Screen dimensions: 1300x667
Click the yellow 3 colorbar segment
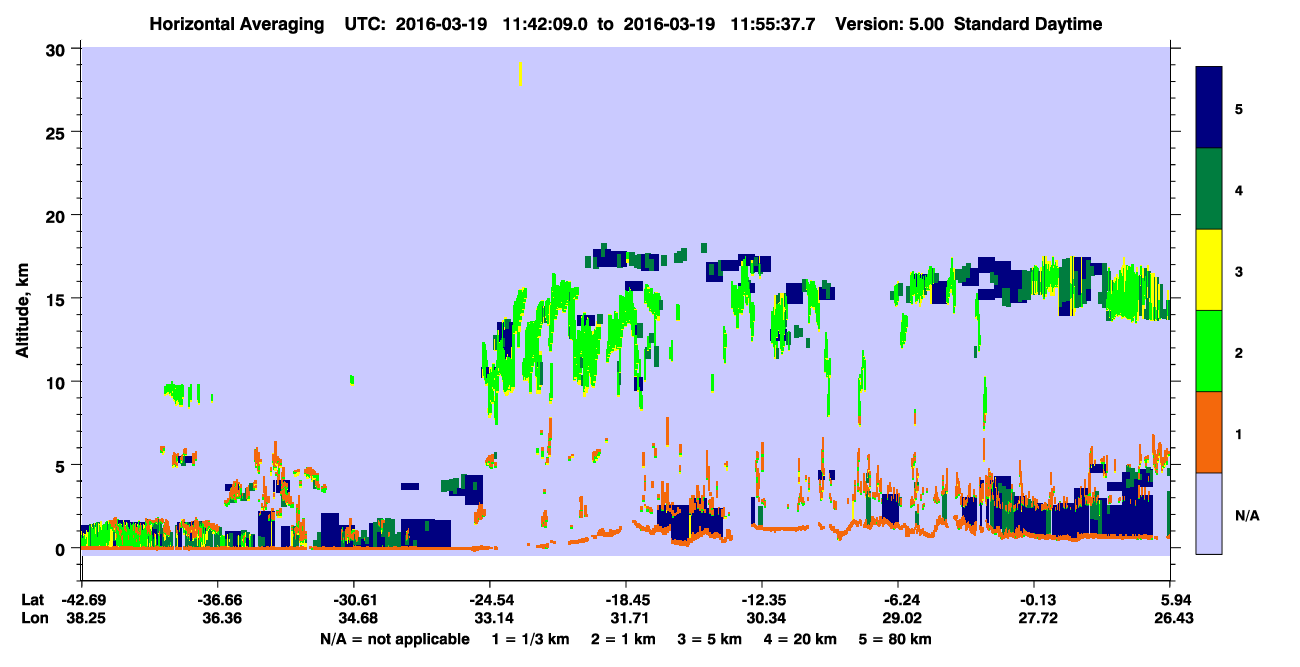1209,270
